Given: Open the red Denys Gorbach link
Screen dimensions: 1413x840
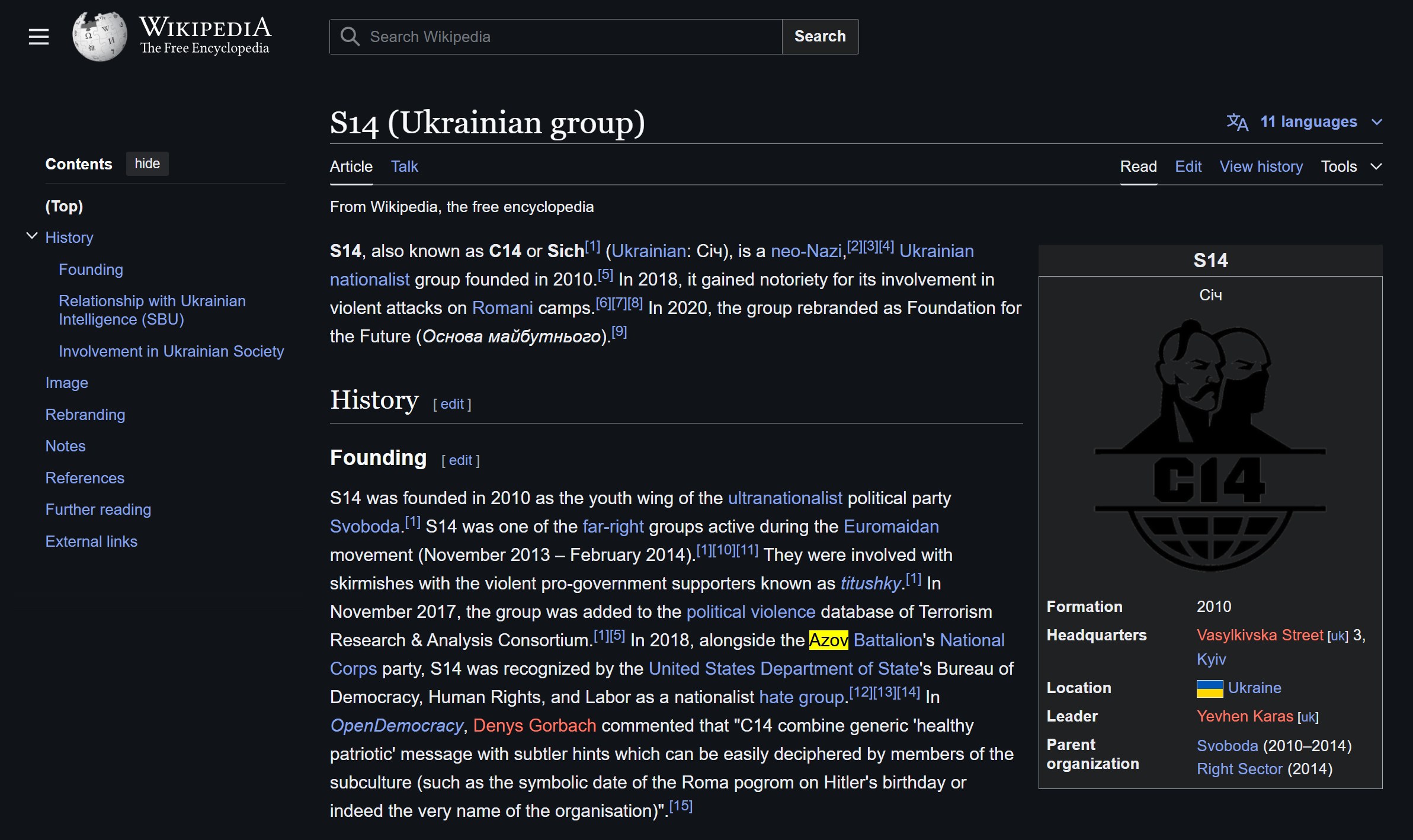Looking at the screenshot, I should pos(534,726).
